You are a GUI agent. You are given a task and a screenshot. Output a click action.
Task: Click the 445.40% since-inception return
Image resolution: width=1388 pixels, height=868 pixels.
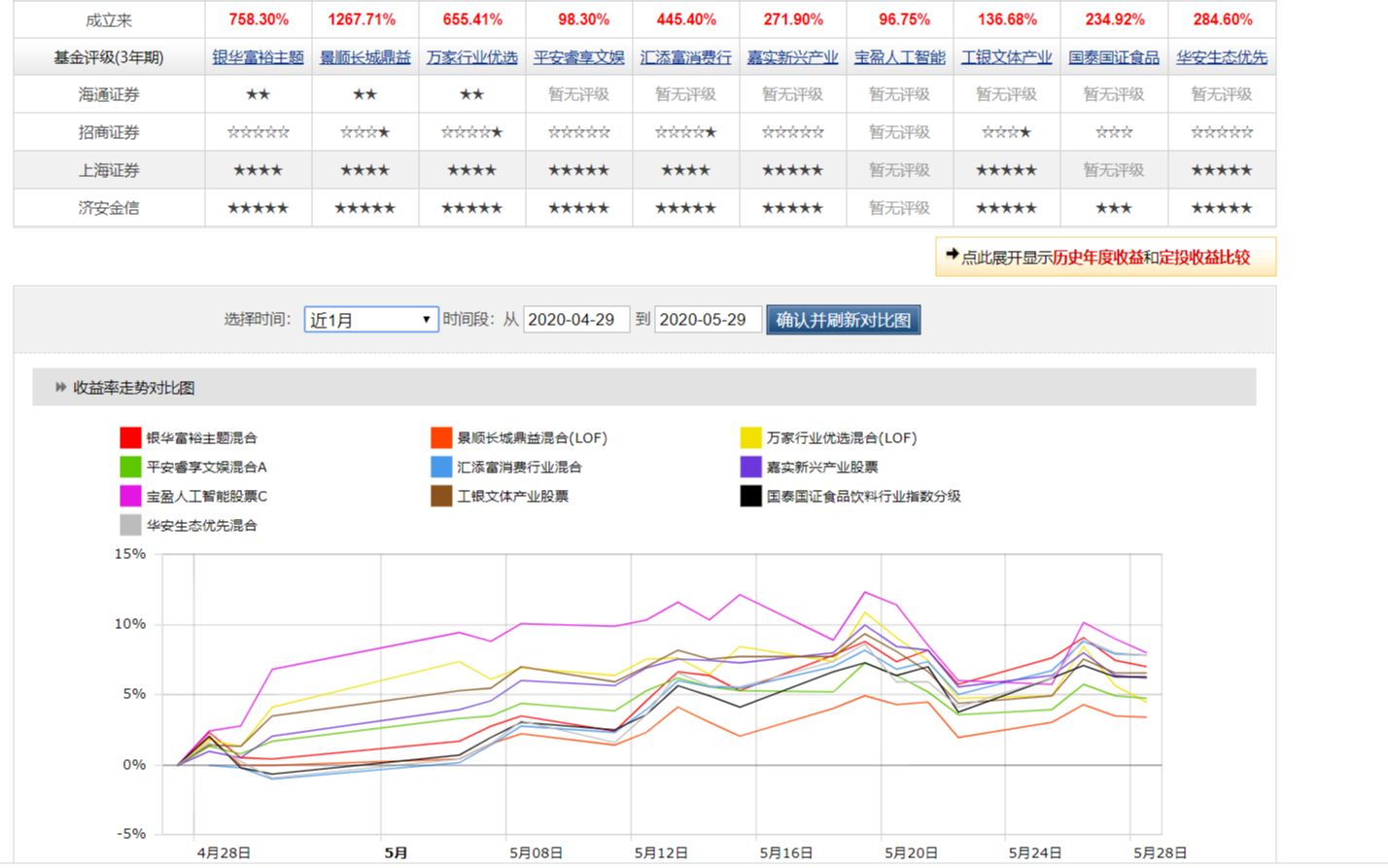686,19
